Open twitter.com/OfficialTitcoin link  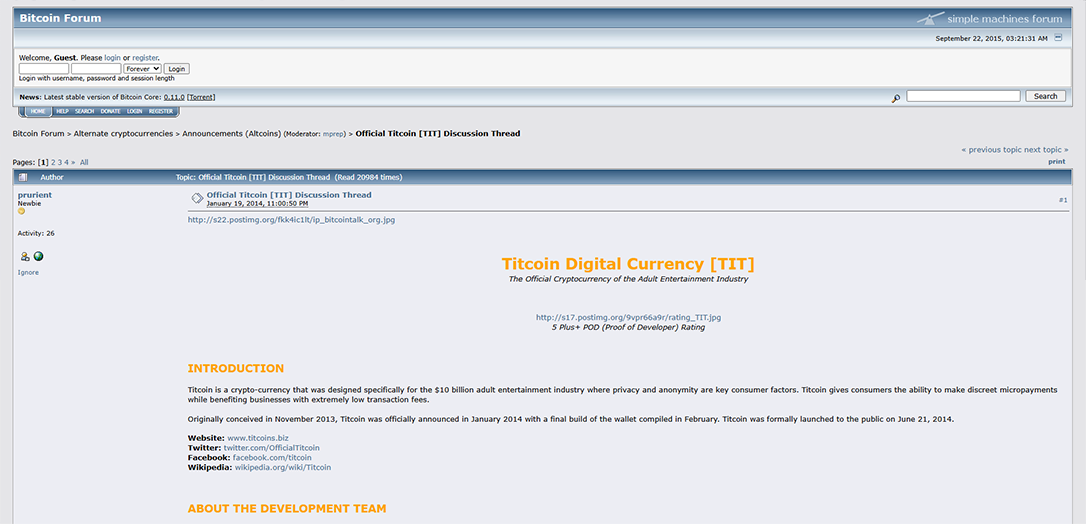[272, 448]
